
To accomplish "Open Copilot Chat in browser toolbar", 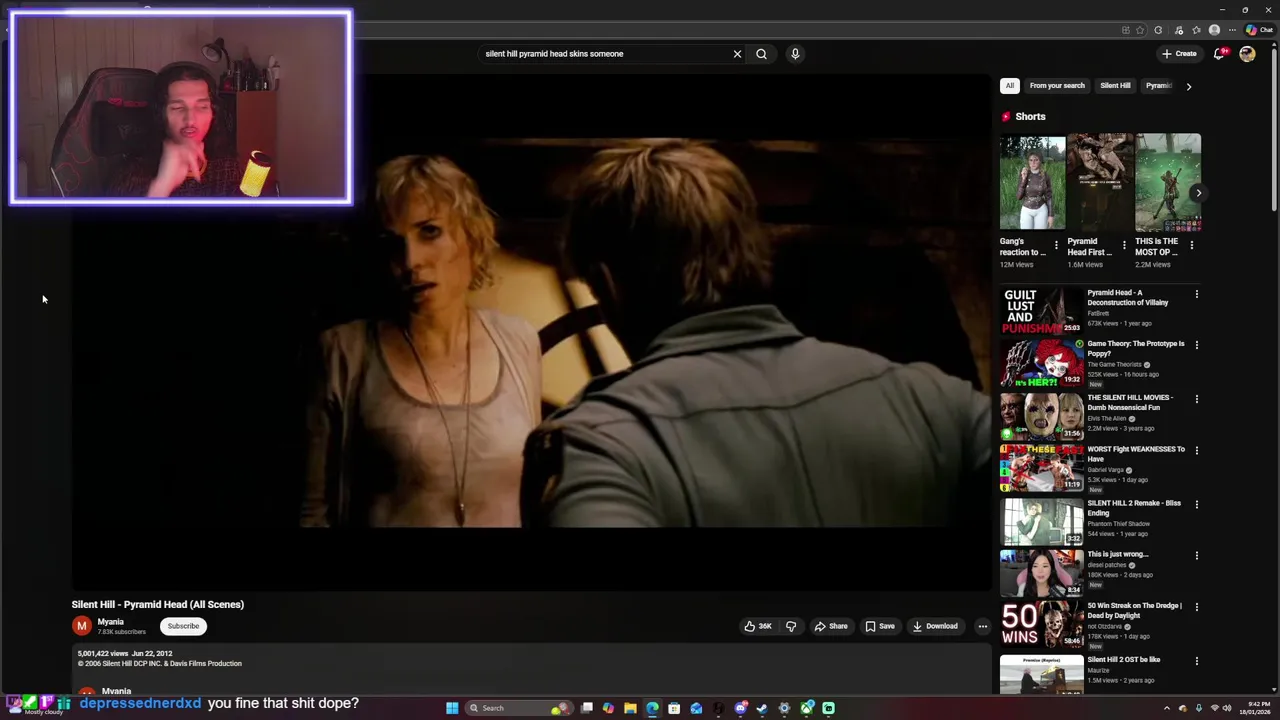I will [1259, 30].
